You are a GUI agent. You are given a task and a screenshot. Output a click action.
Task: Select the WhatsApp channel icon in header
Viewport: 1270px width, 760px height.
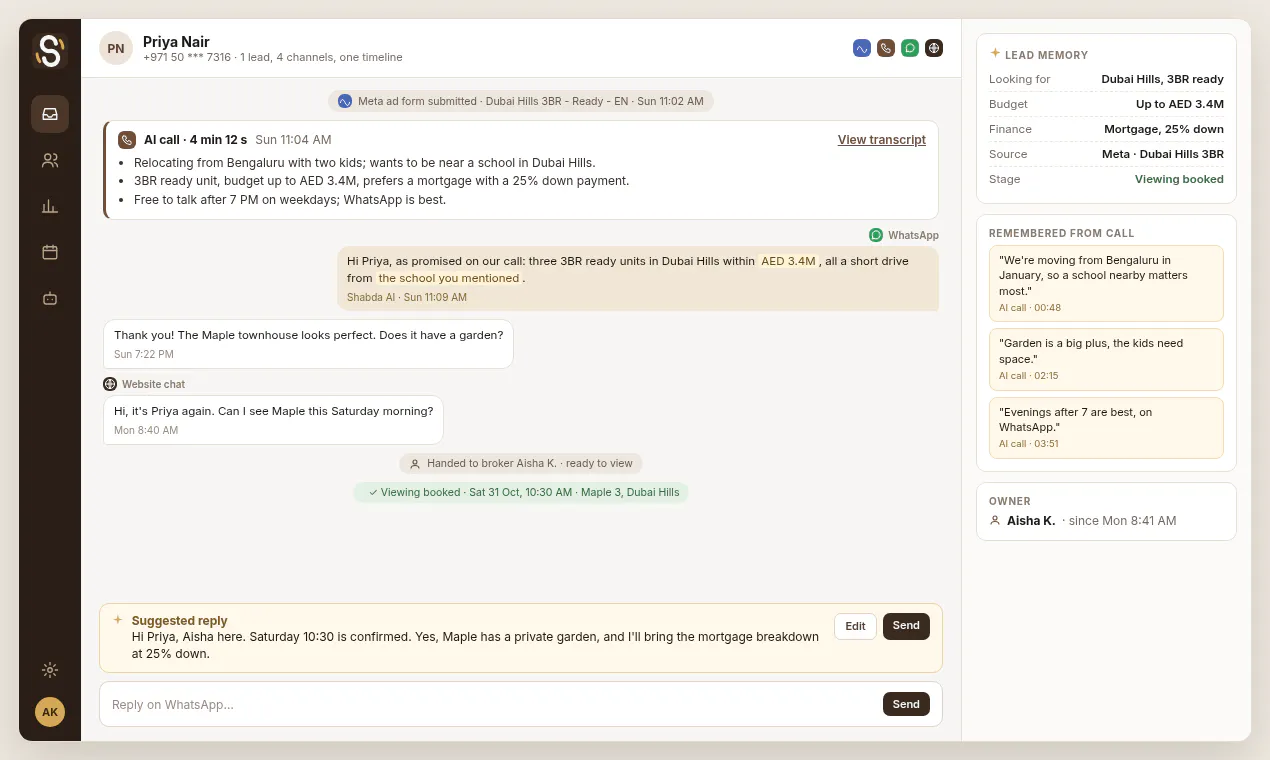tap(910, 48)
